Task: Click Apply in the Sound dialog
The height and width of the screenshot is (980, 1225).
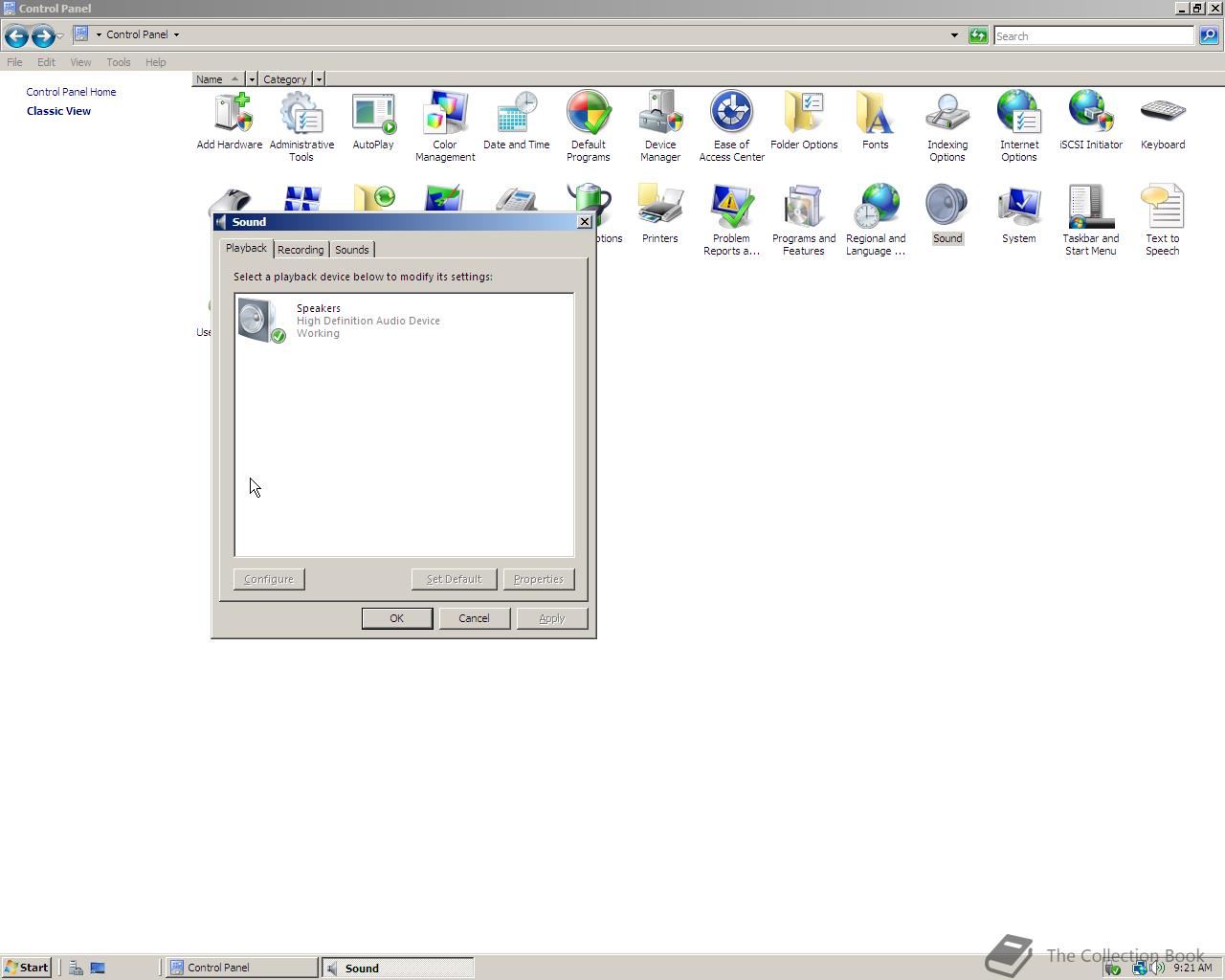Action: pyautogui.click(x=552, y=618)
